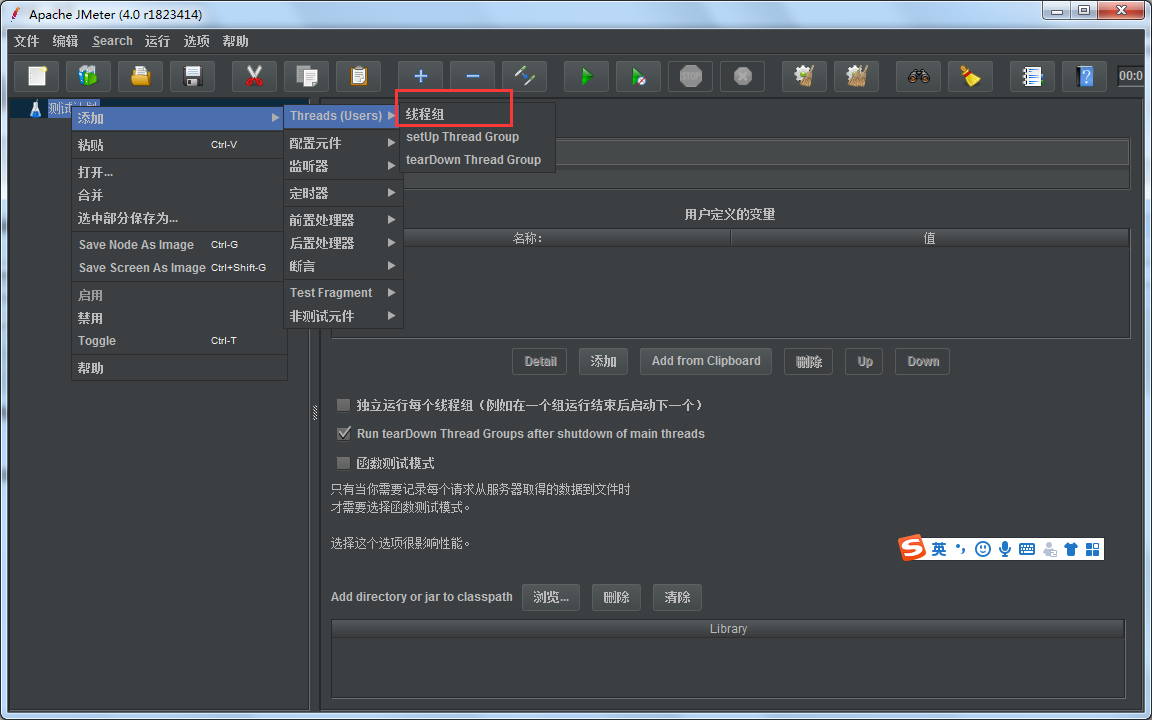Click the Down button
The image size is (1152, 720).
(x=923, y=361)
